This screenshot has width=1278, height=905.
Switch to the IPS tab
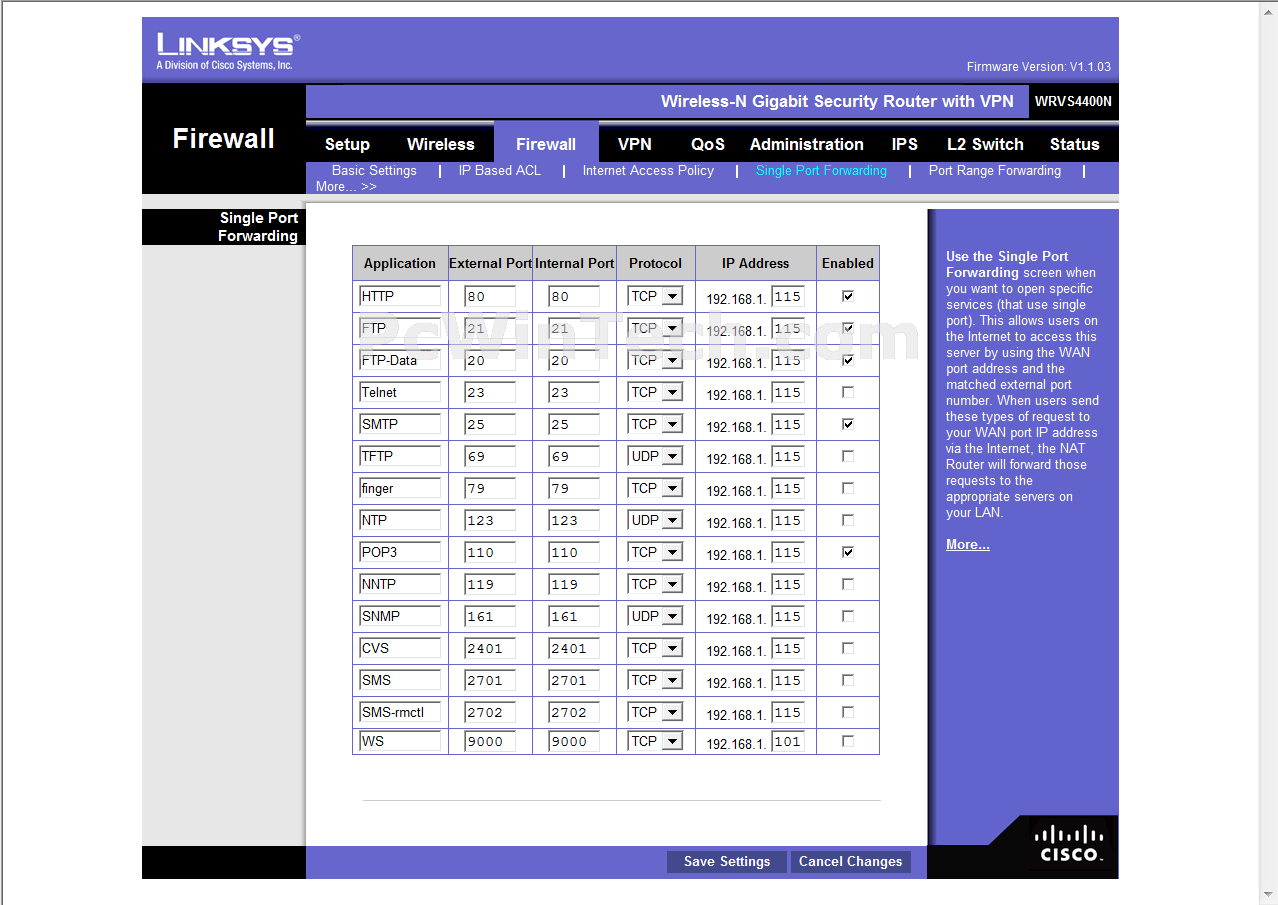click(905, 144)
